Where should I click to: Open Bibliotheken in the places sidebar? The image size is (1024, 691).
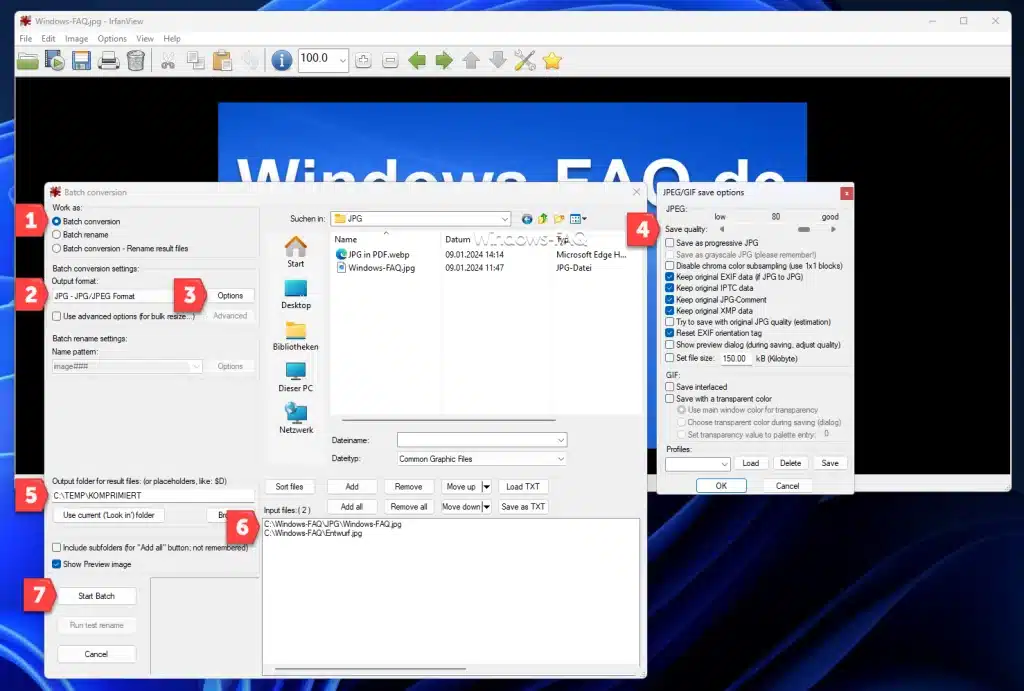(x=296, y=336)
